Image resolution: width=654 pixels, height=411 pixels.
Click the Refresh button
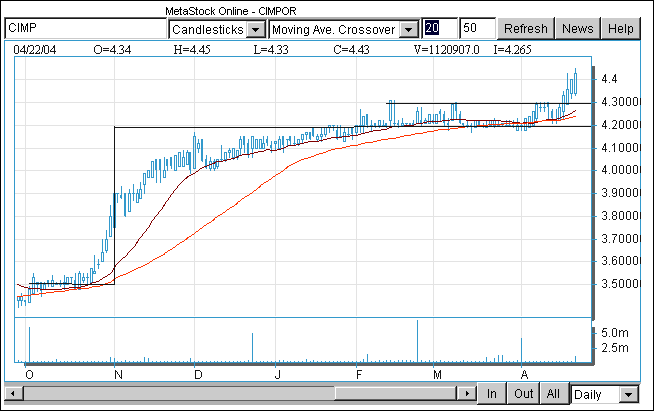pyautogui.click(x=526, y=29)
